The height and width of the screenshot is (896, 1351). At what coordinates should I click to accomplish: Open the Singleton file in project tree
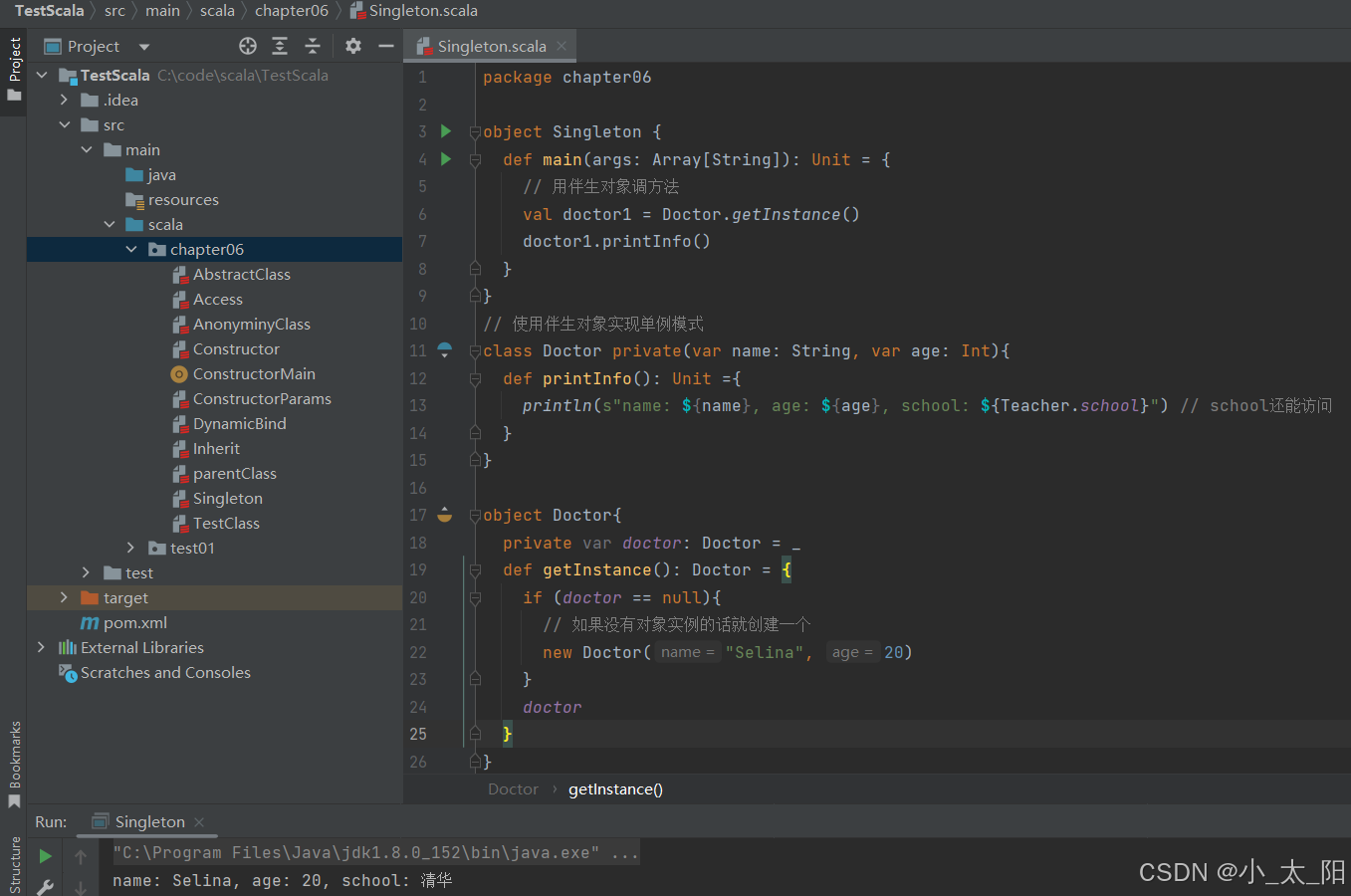pyautogui.click(x=217, y=499)
